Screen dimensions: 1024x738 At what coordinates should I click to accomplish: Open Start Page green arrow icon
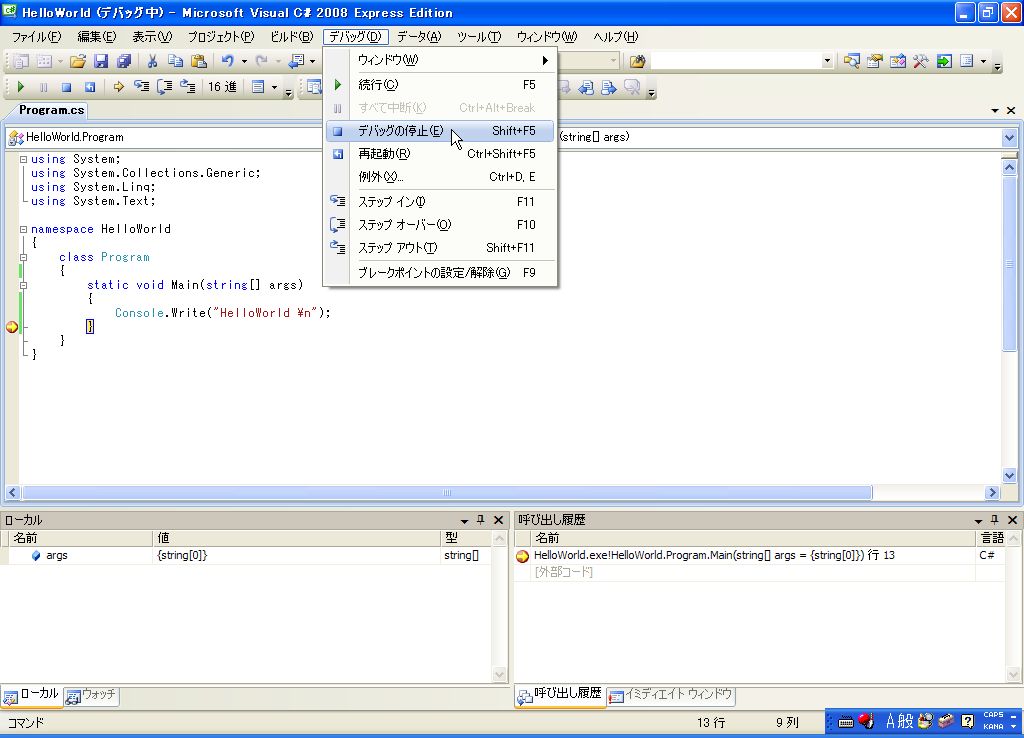944,61
